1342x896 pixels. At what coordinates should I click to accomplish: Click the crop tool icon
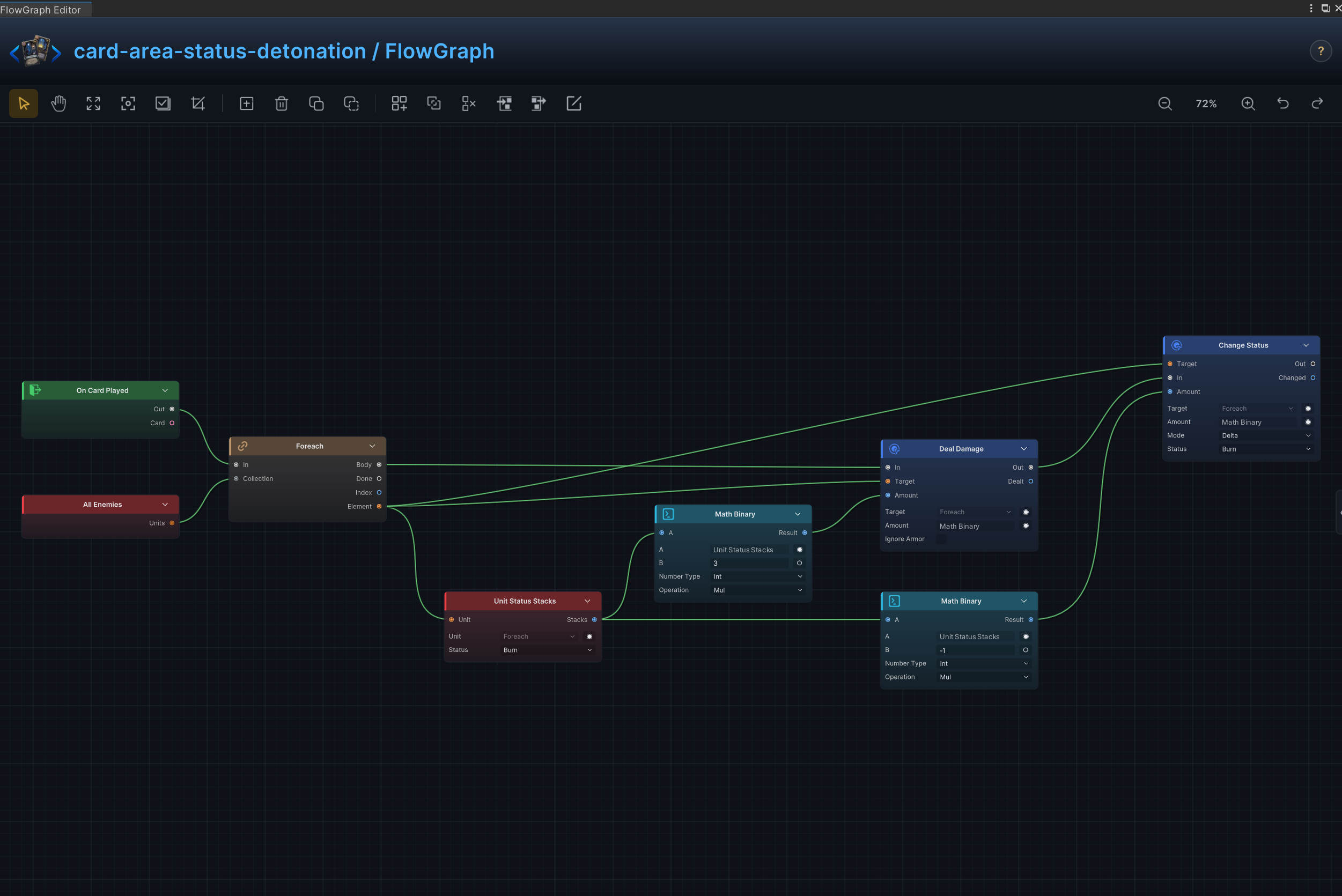[198, 103]
